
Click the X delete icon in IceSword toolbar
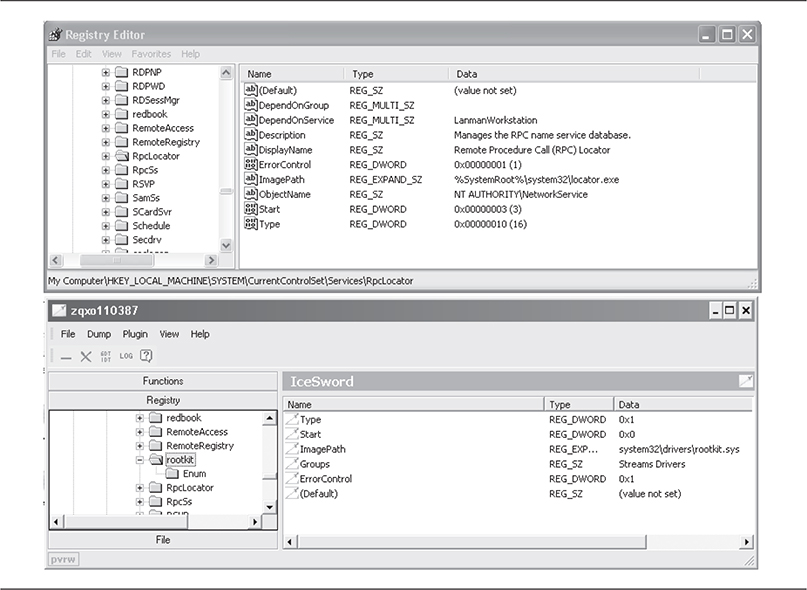click(x=86, y=356)
